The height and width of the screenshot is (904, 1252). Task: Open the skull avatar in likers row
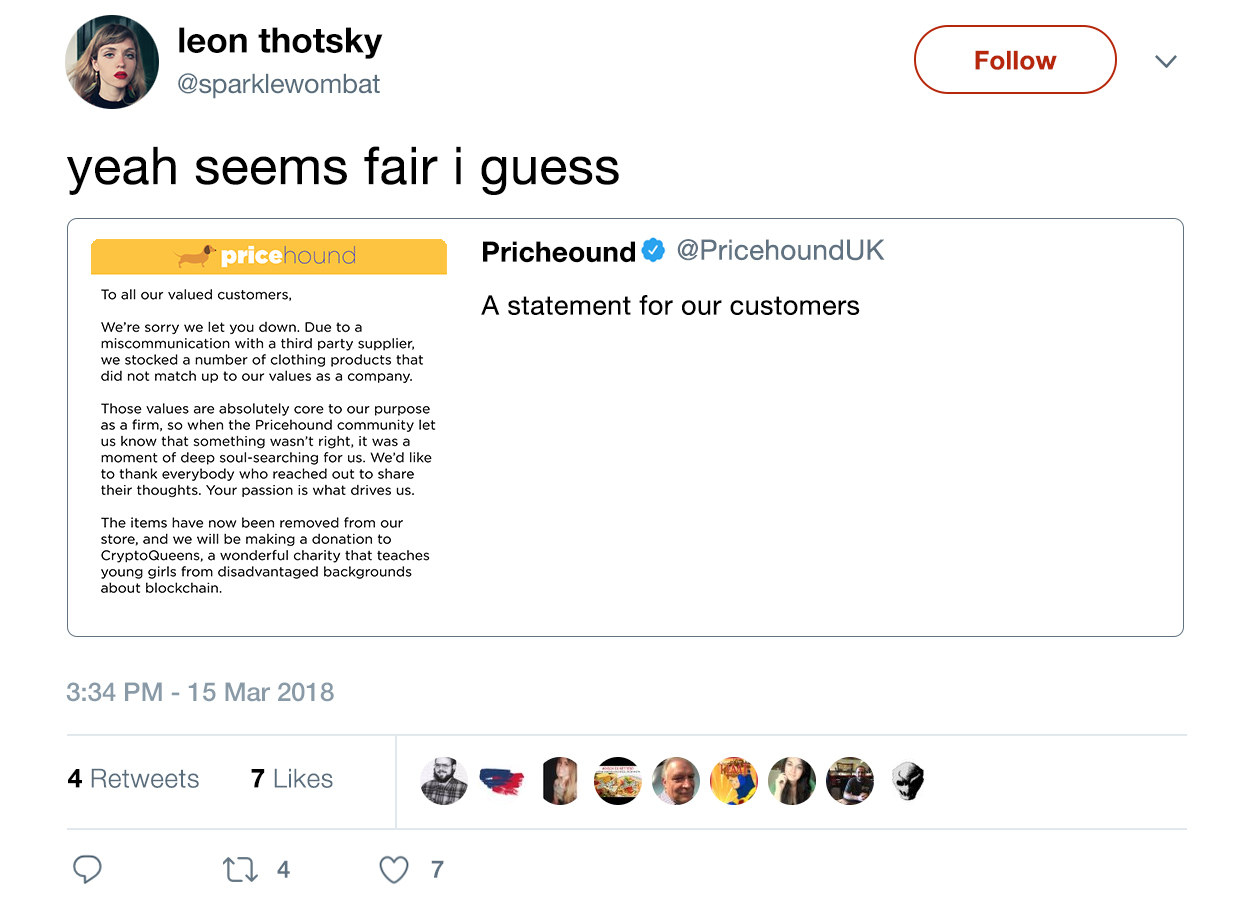[x=907, y=781]
